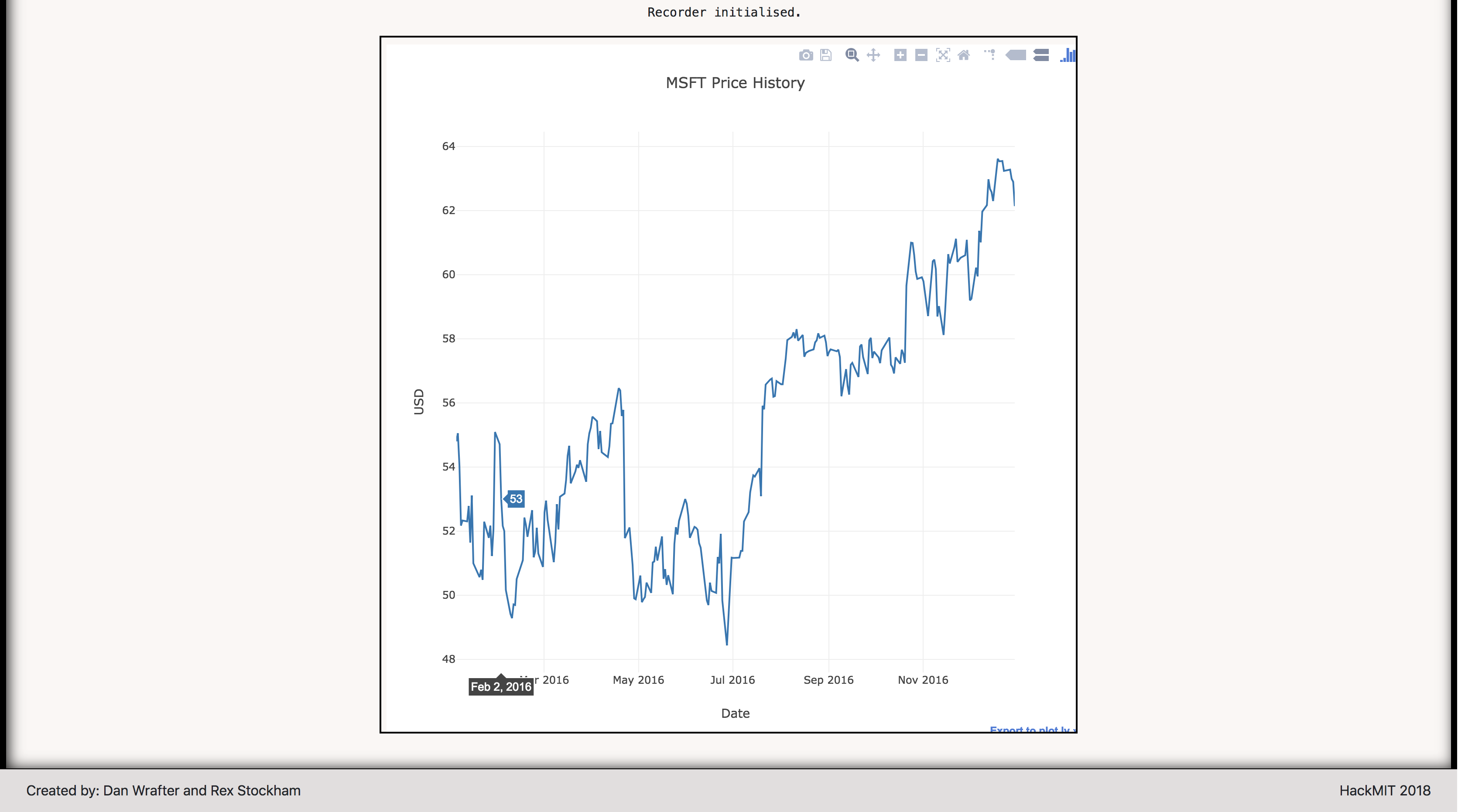The image size is (1458, 812).
Task: Enable compare data on hover
Action: 1041,55
